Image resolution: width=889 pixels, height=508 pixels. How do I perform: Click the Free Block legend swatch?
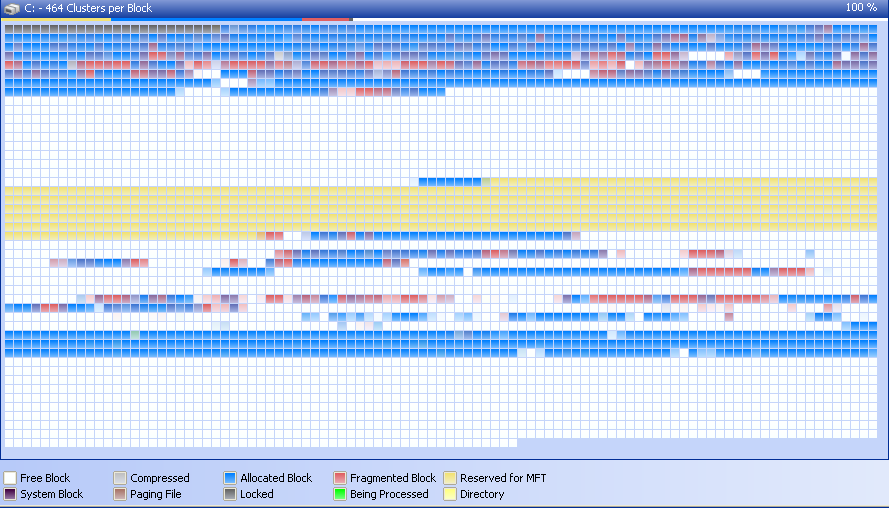(10, 478)
